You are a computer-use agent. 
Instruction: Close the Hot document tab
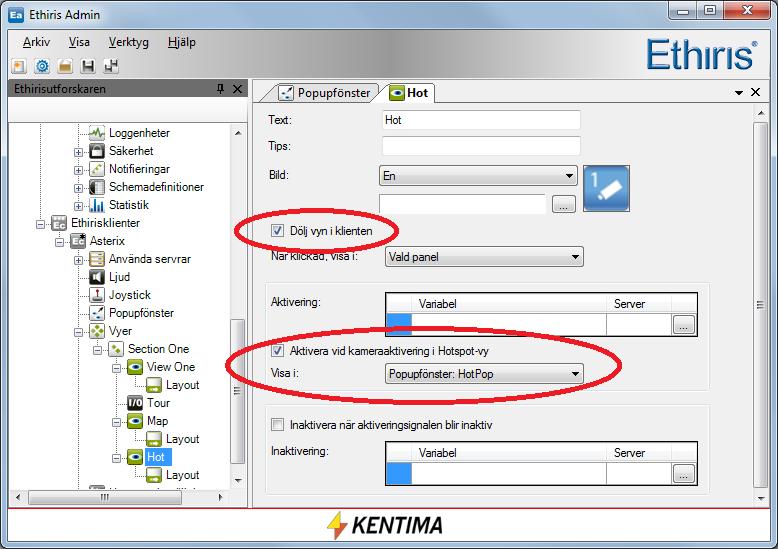tap(756, 92)
